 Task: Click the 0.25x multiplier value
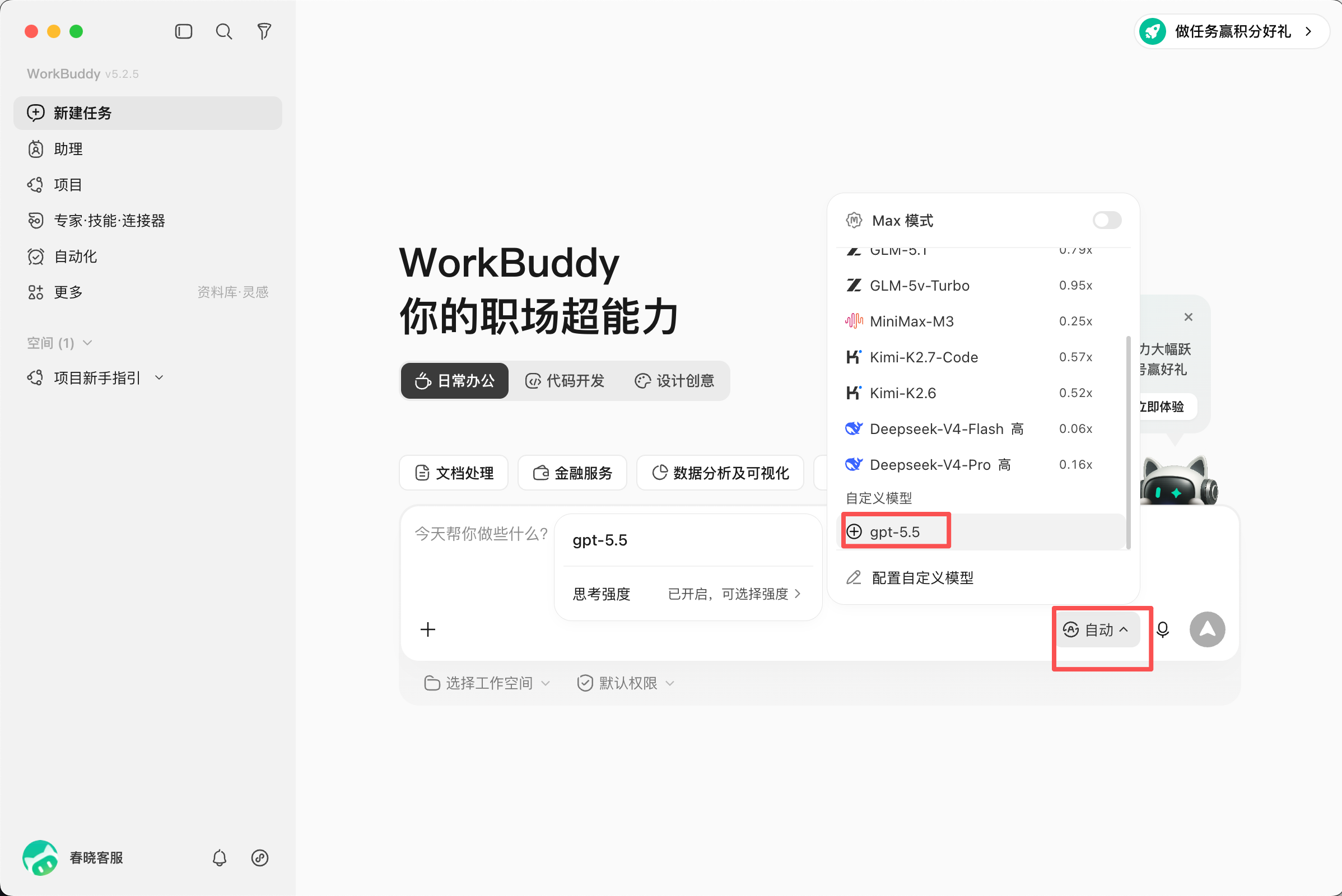click(x=1075, y=321)
